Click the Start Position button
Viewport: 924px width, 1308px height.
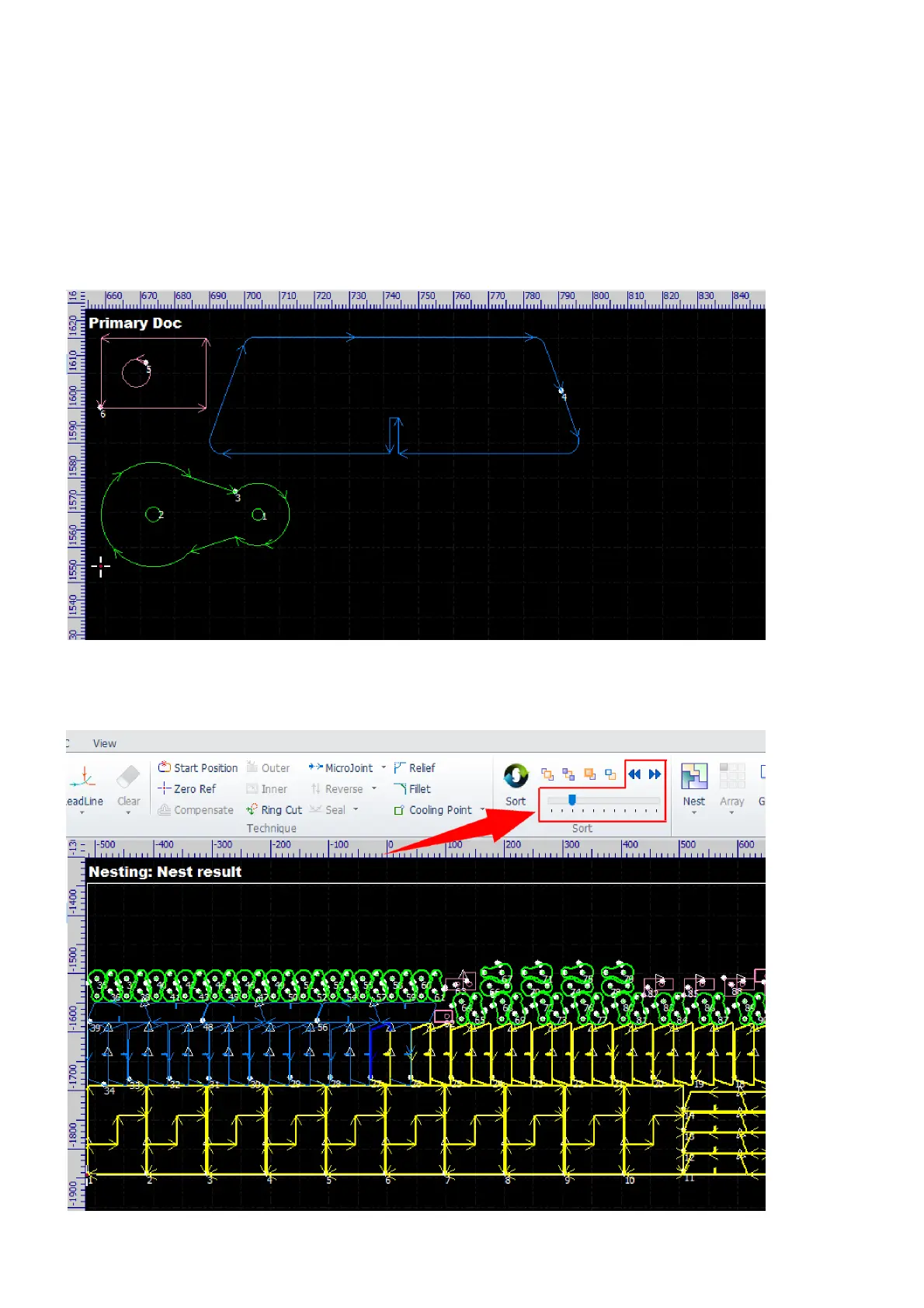point(198,767)
